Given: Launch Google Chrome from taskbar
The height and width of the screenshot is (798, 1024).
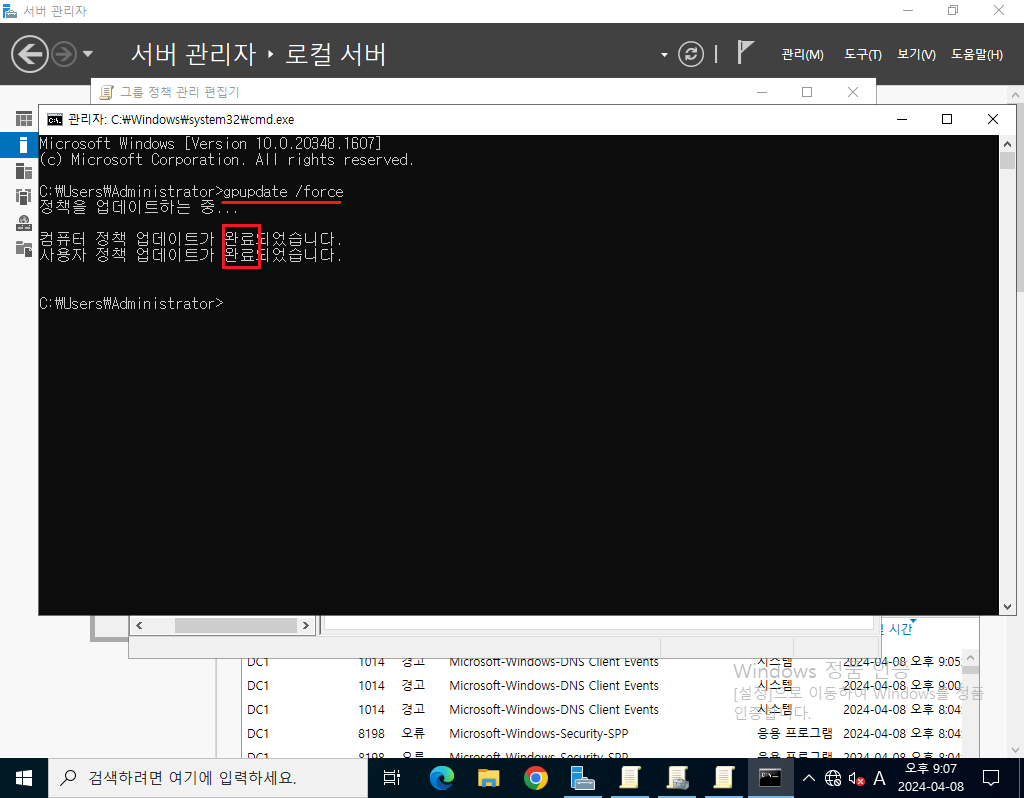Looking at the screenshot, I should tap(536, 778).
